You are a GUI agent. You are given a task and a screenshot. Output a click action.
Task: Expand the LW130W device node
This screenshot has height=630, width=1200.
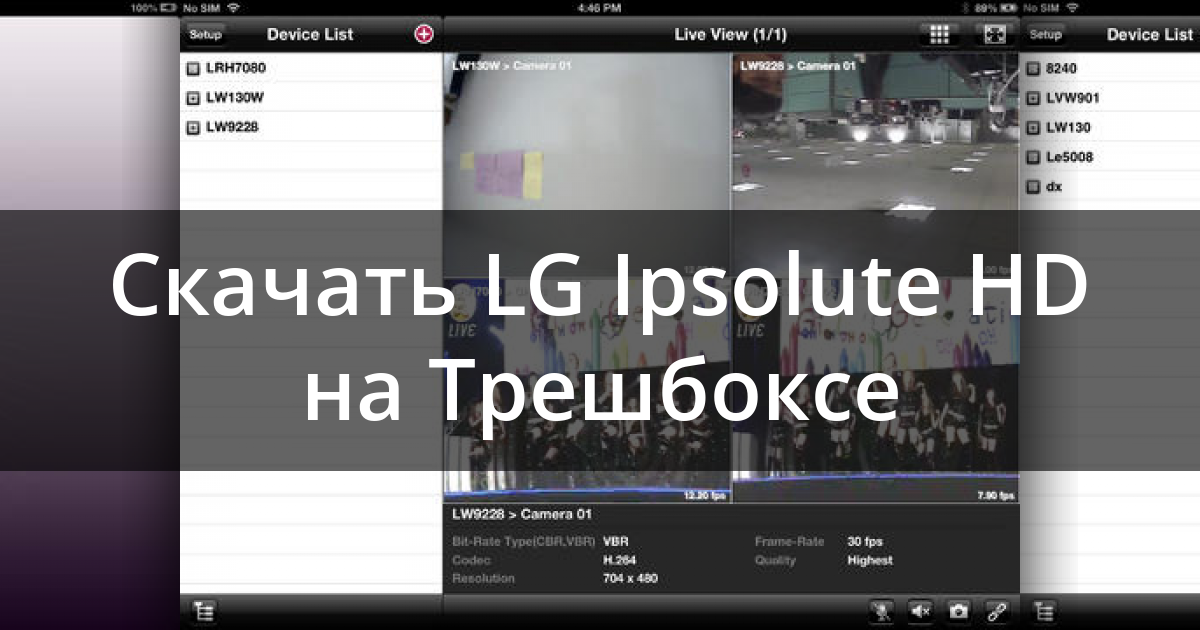pos(194,98)
